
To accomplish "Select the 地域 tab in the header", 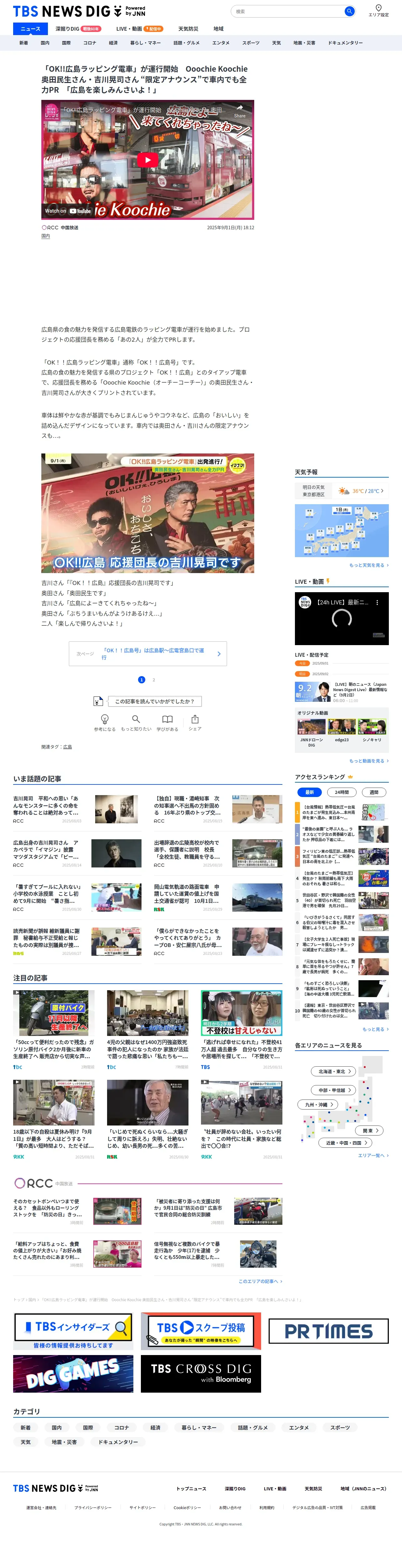I will coord(218,28).
